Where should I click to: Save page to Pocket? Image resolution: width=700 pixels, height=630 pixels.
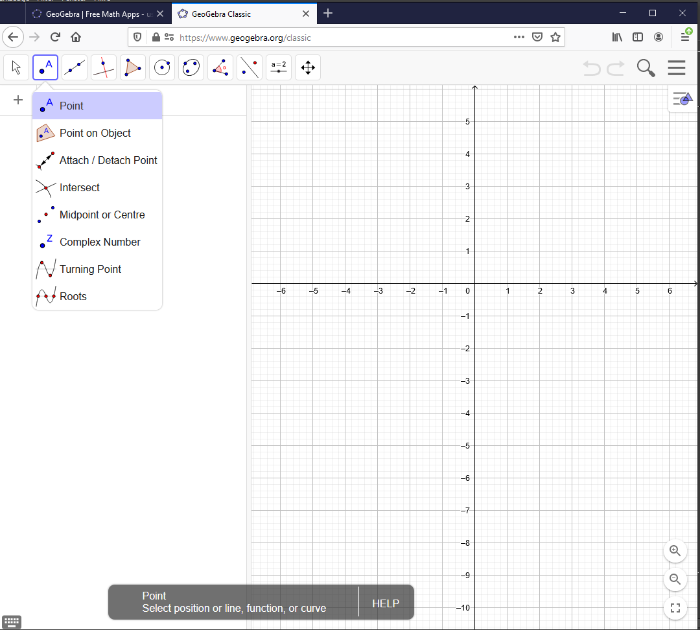[x=537, y=37]
